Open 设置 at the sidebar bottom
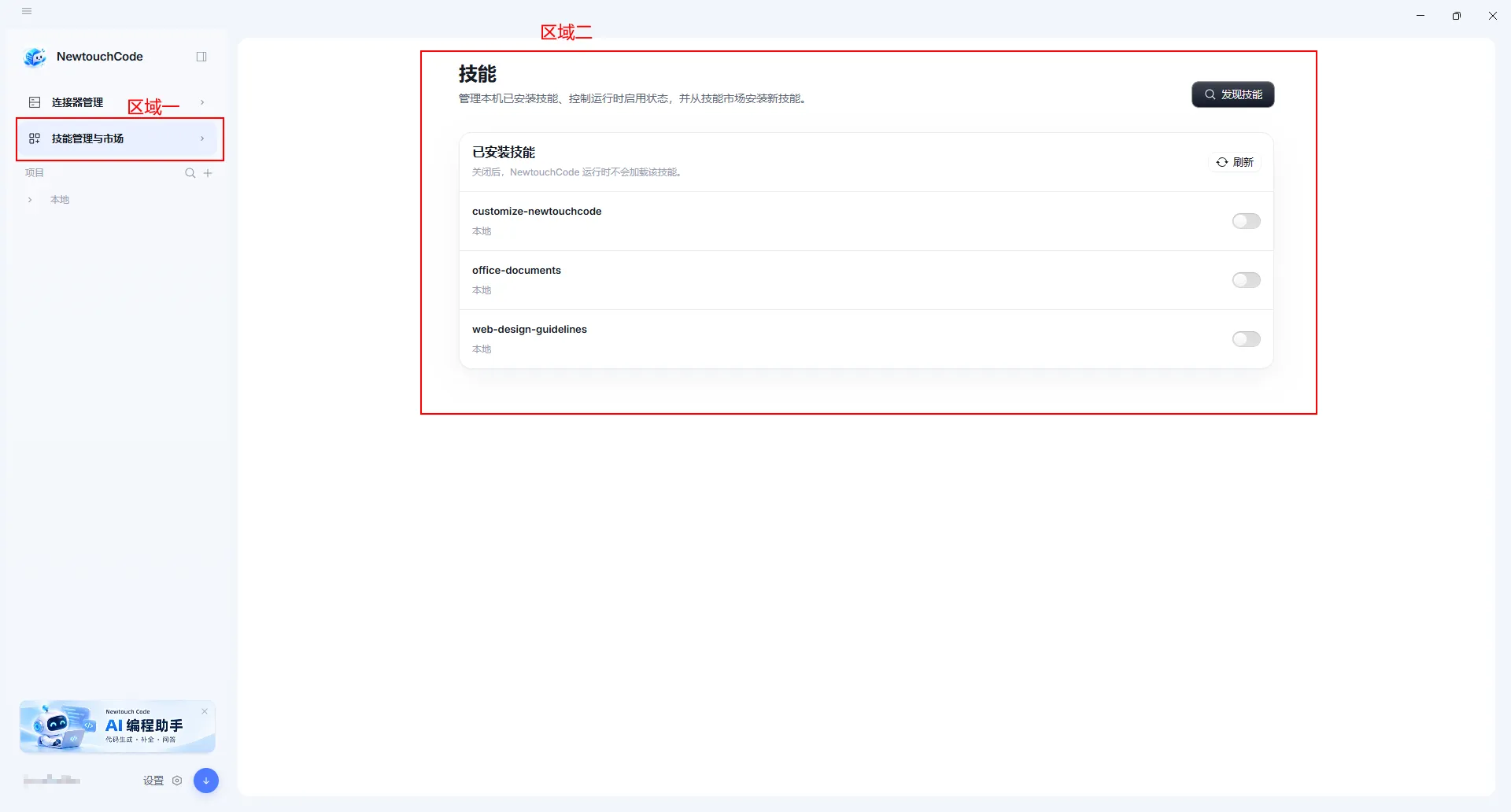This screenshot has height=812, width=1511. pyautogui.click(x=153, y=781)
